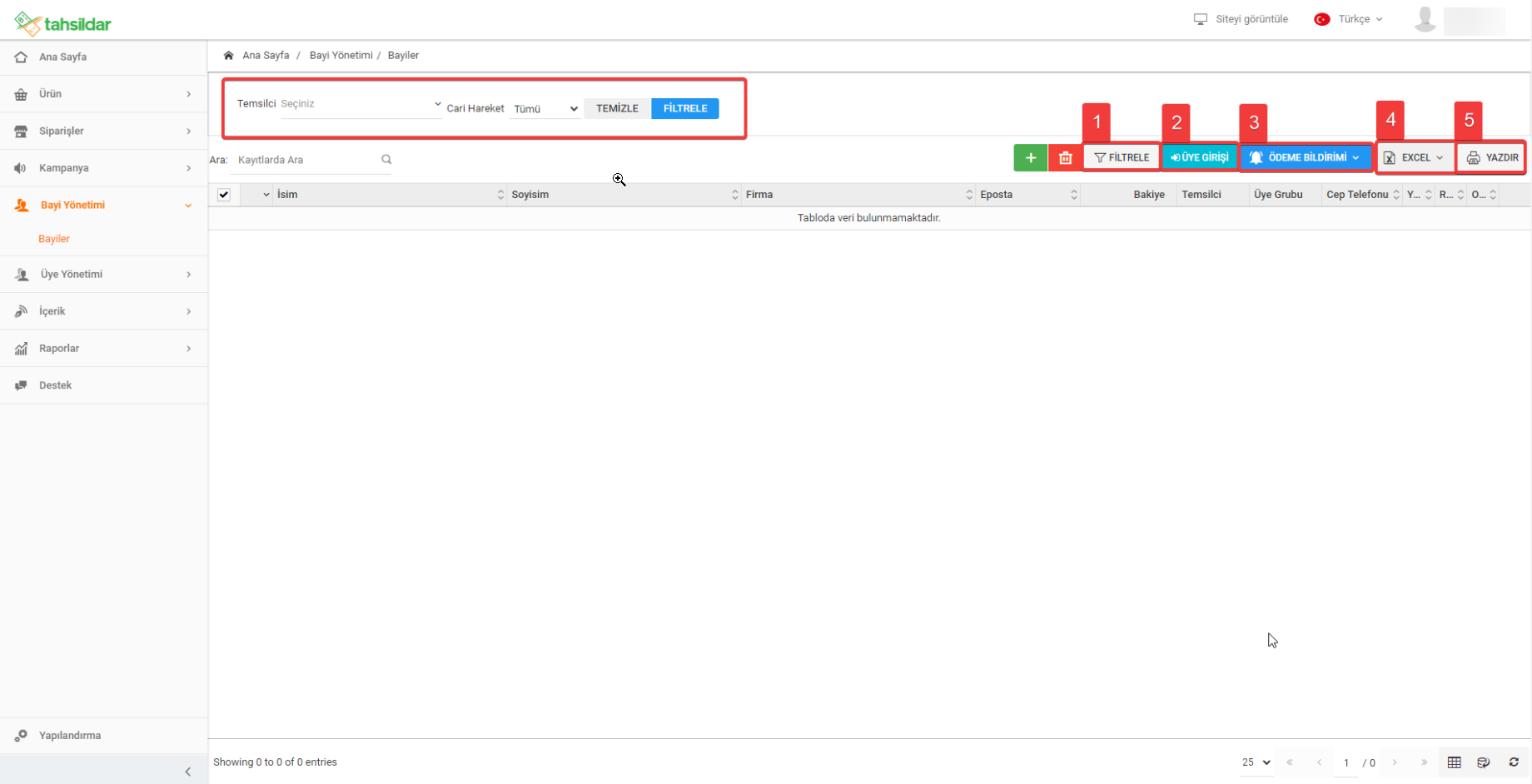Click Siteyi görüntüle link

point(1251,19)
